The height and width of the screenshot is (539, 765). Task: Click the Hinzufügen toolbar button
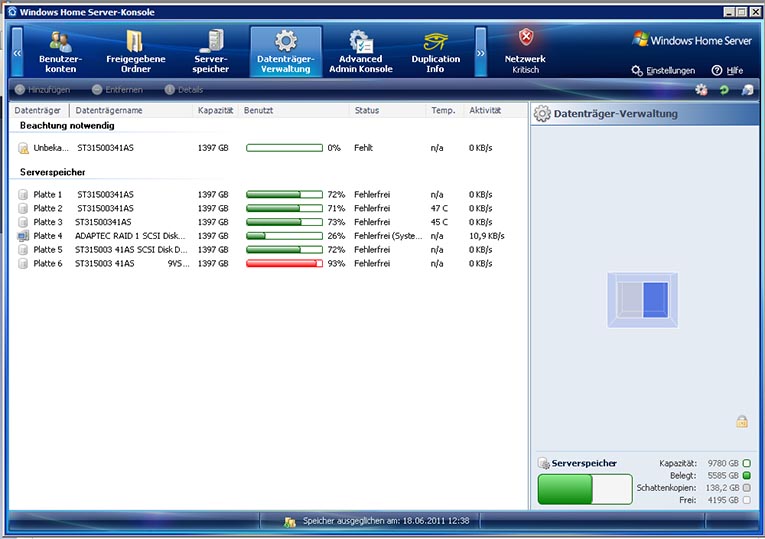(42, 90)
